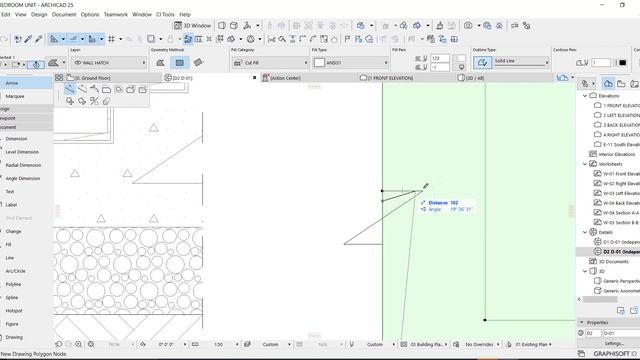Image resolution: width=640 pixels, height=360 pixels.
Task: Open the 3D Window button
Action: pos(192,25)
